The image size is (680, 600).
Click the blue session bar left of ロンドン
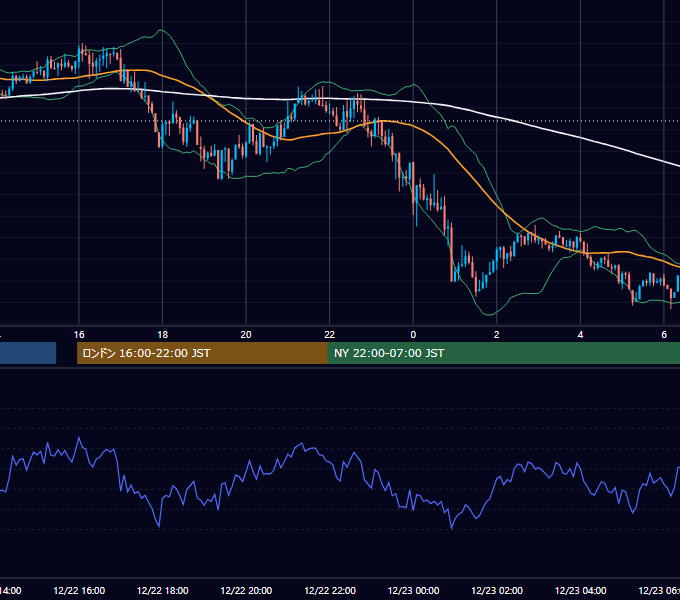pos(28,353)
